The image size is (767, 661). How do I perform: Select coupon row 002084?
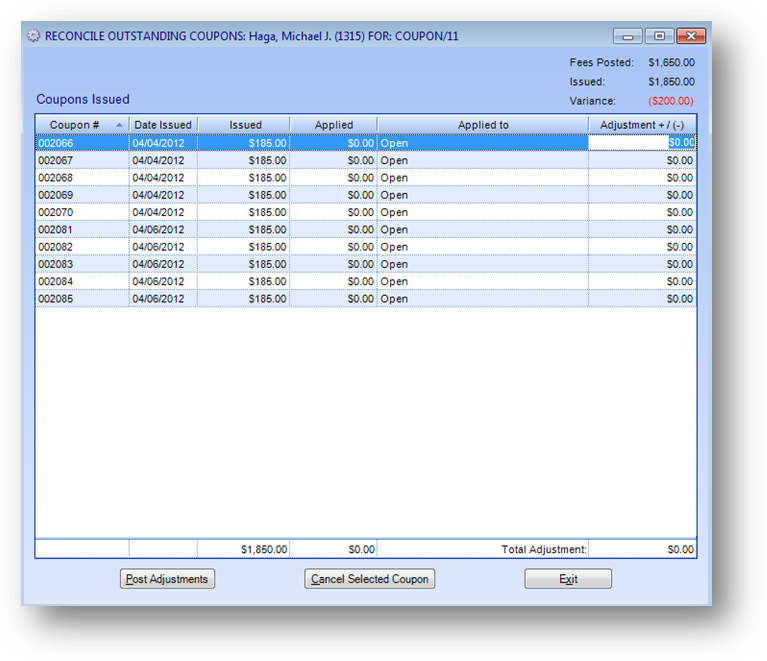click(x=365, y=281)
